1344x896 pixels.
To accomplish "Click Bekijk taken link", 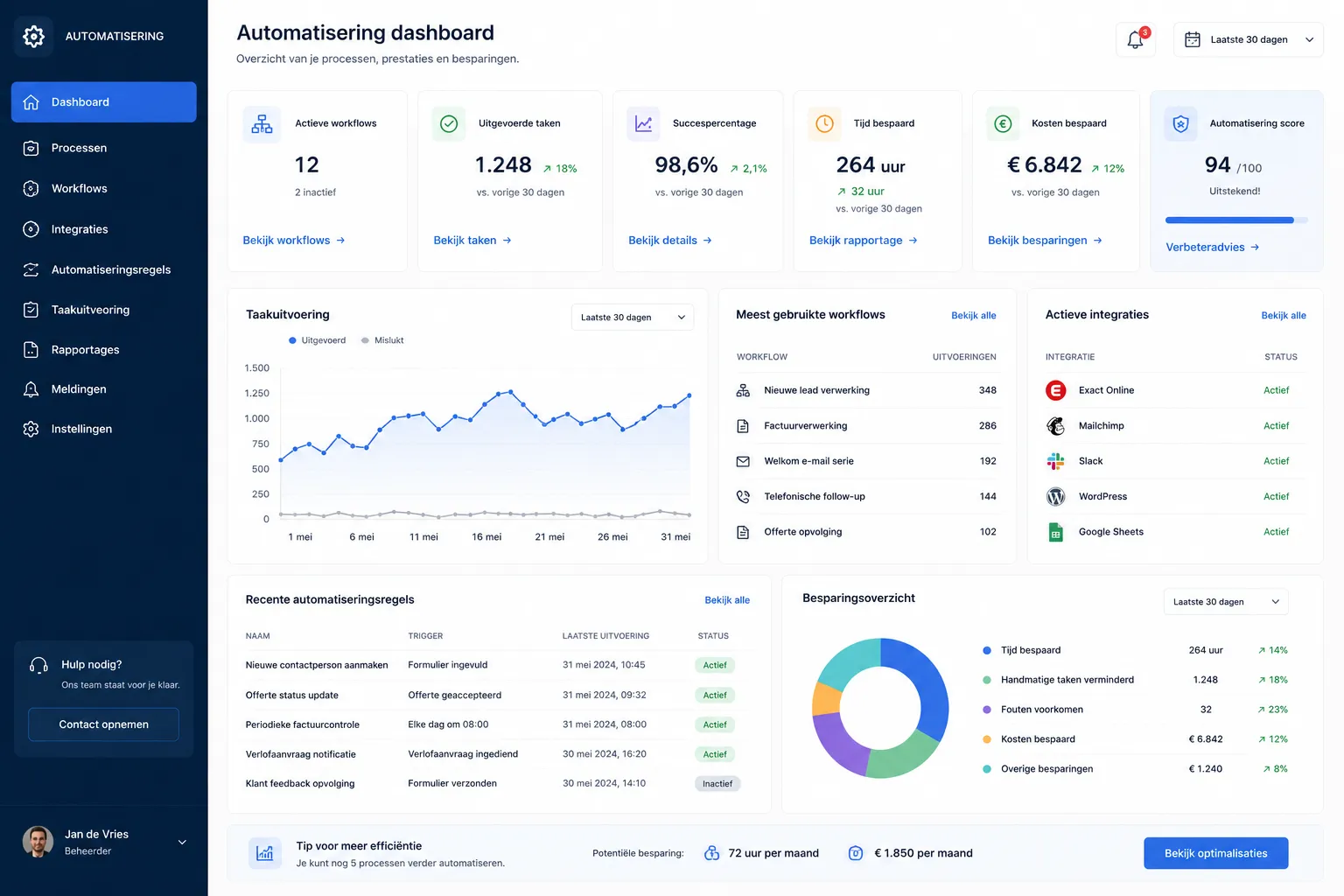I will click(472, 240).
